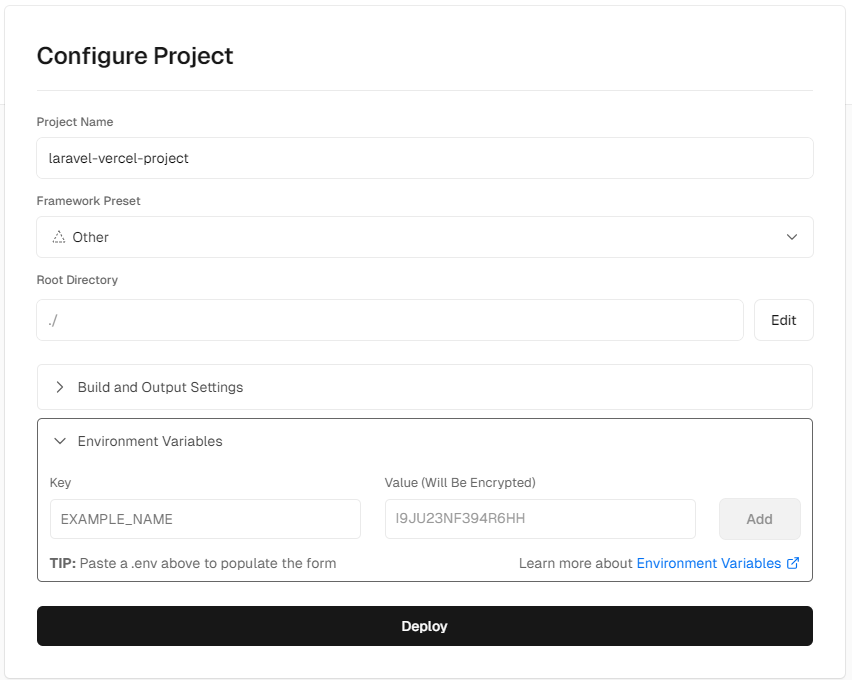Screen dimensions: 852x680
Task: Hit the black Deploy button
Action: coord(424,626)
